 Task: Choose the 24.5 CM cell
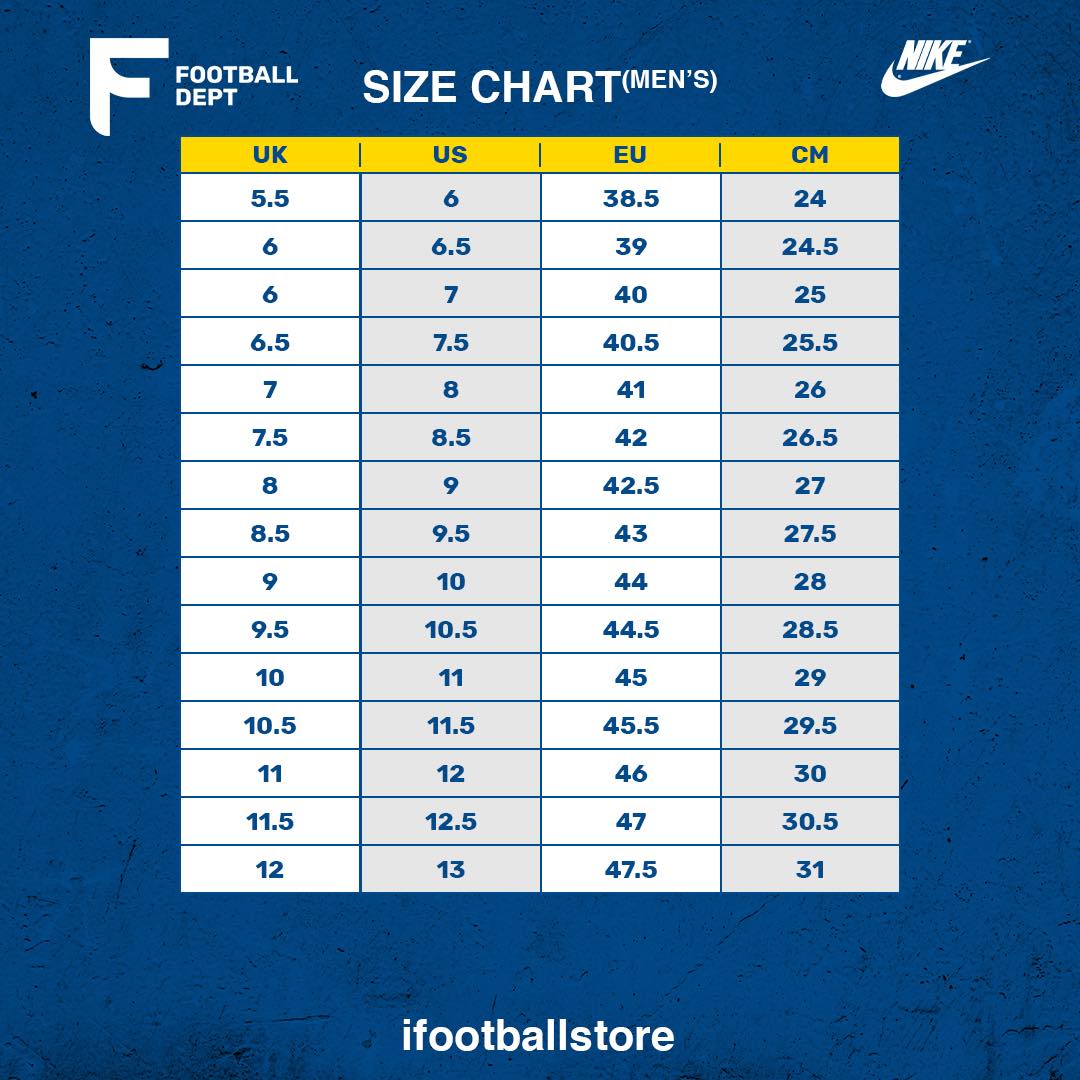[x=810, y=246]
